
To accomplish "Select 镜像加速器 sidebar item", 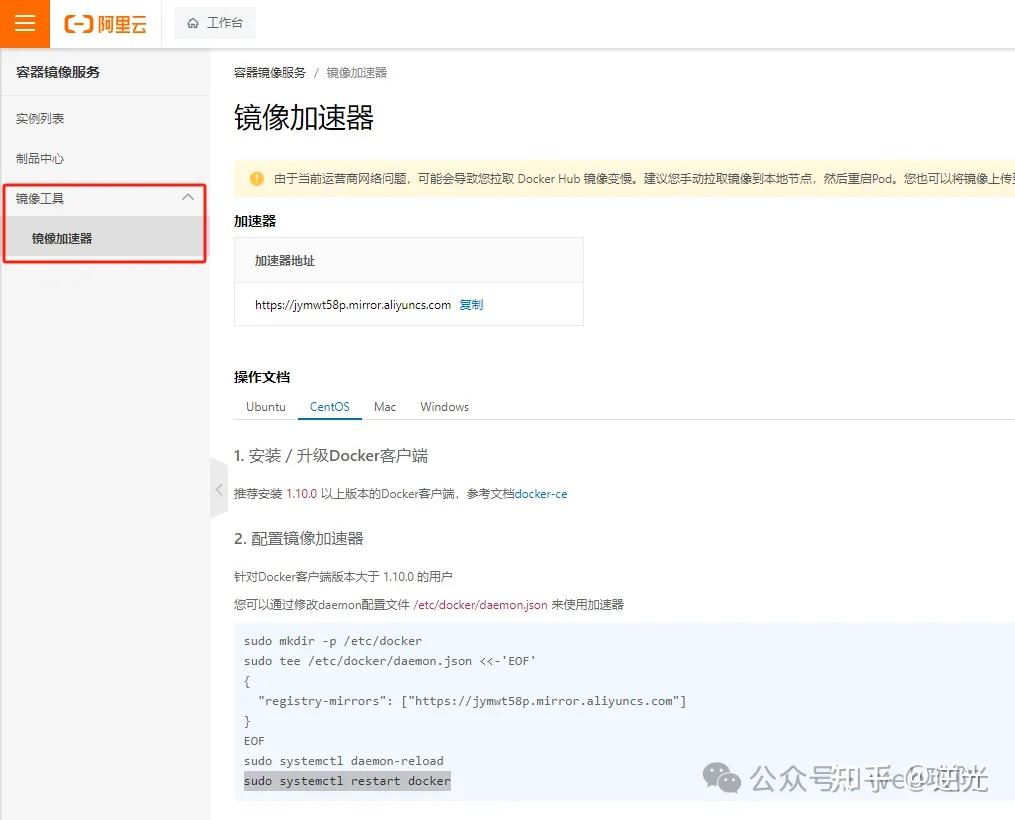I will (x=104, y=238).
